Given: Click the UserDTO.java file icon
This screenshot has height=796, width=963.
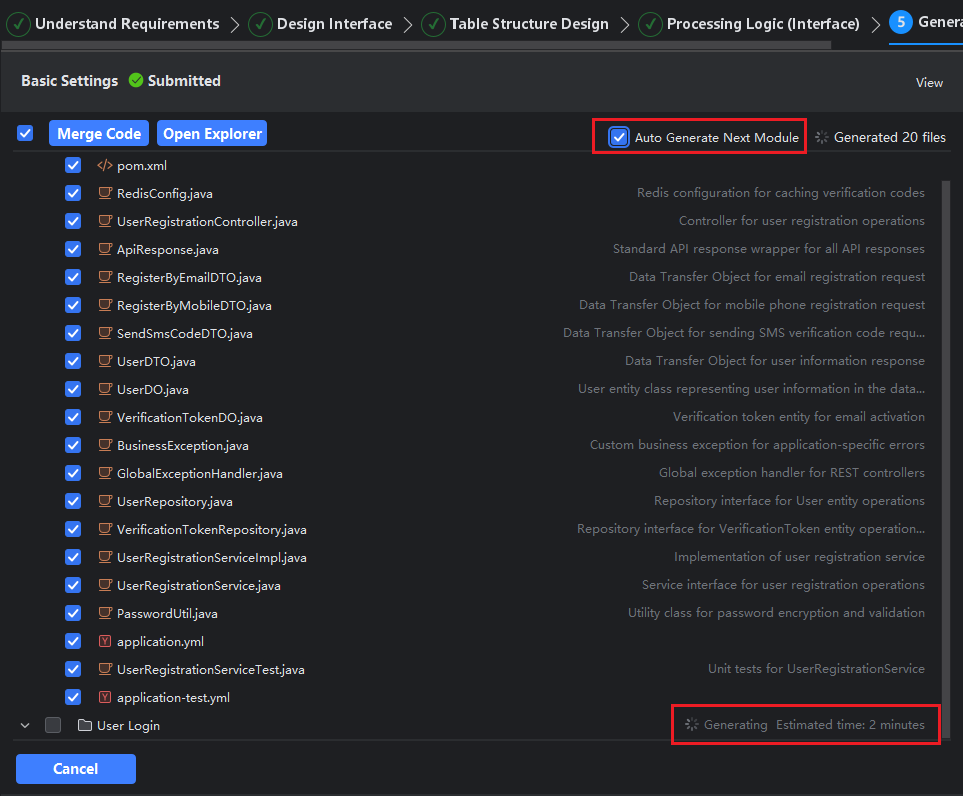Looking at the screenshot, I should (x=104, y=361).
